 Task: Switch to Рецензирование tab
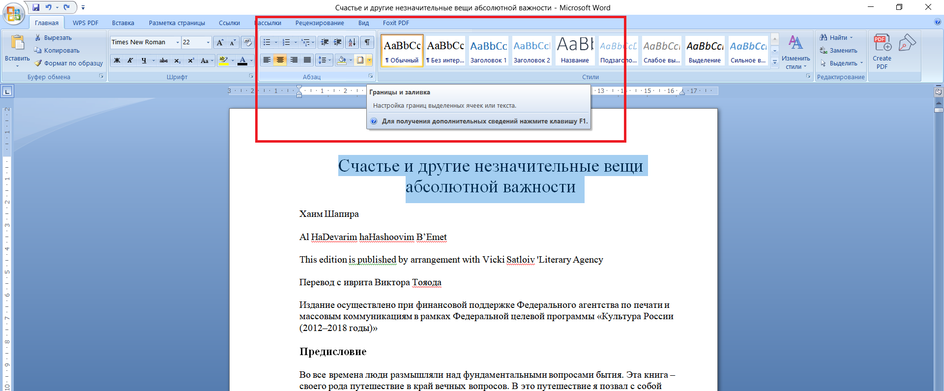tap(320, 23)
